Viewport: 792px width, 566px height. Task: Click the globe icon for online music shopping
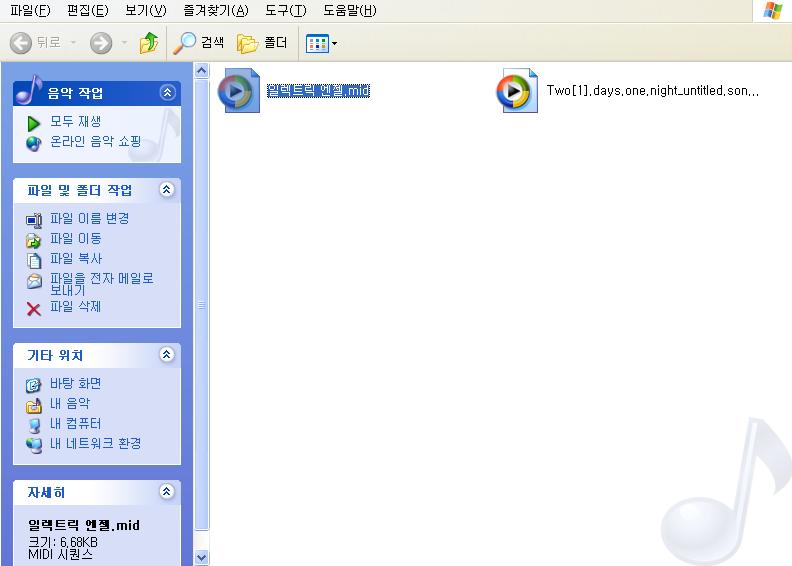click(33, 144)
